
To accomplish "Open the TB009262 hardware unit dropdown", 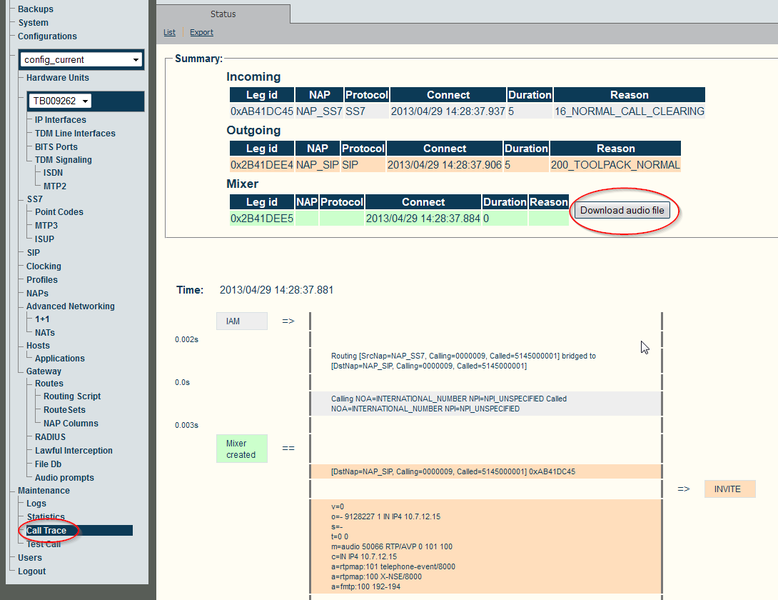I will coord(60,101).
